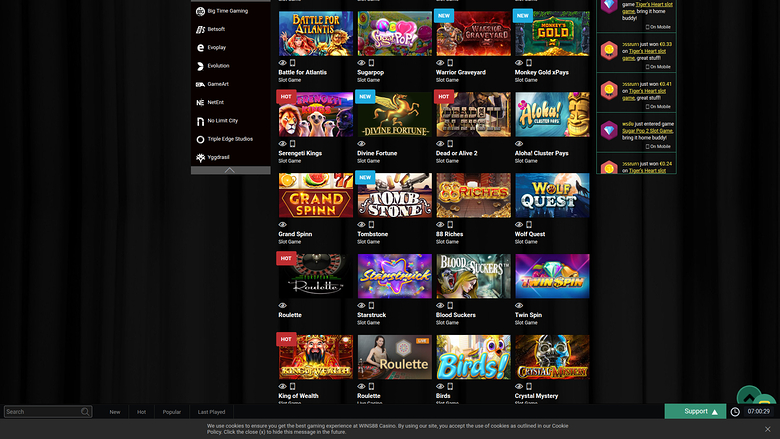Select the Betsoft provider icon
Image resolution: width=780 pixels, height=439 pixels.
200,29
